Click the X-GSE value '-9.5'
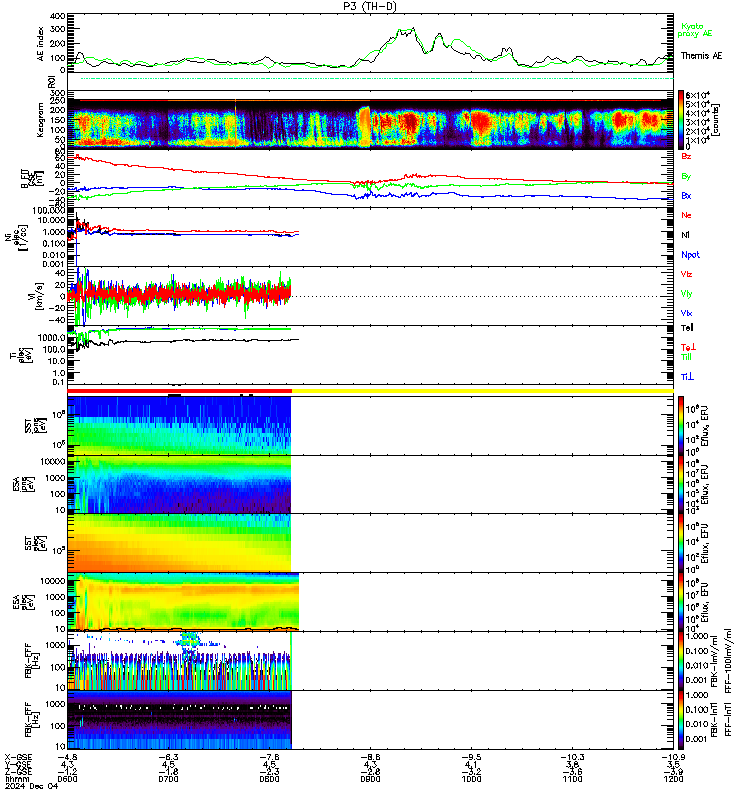The height and width of the screenshot is (800, 750). coord(471,757)
